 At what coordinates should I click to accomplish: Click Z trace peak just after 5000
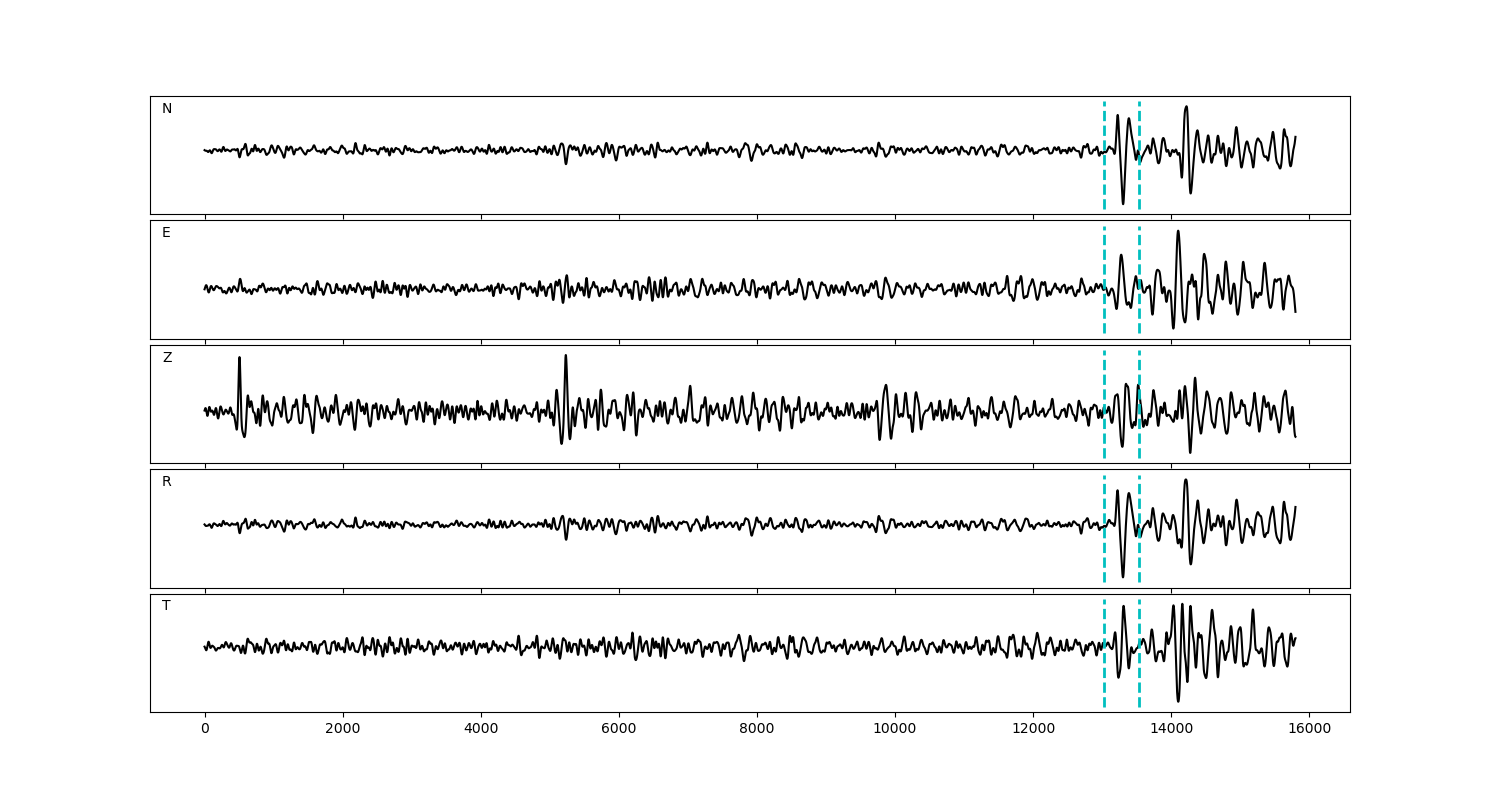pyautogui.click(x=565, y=358)
